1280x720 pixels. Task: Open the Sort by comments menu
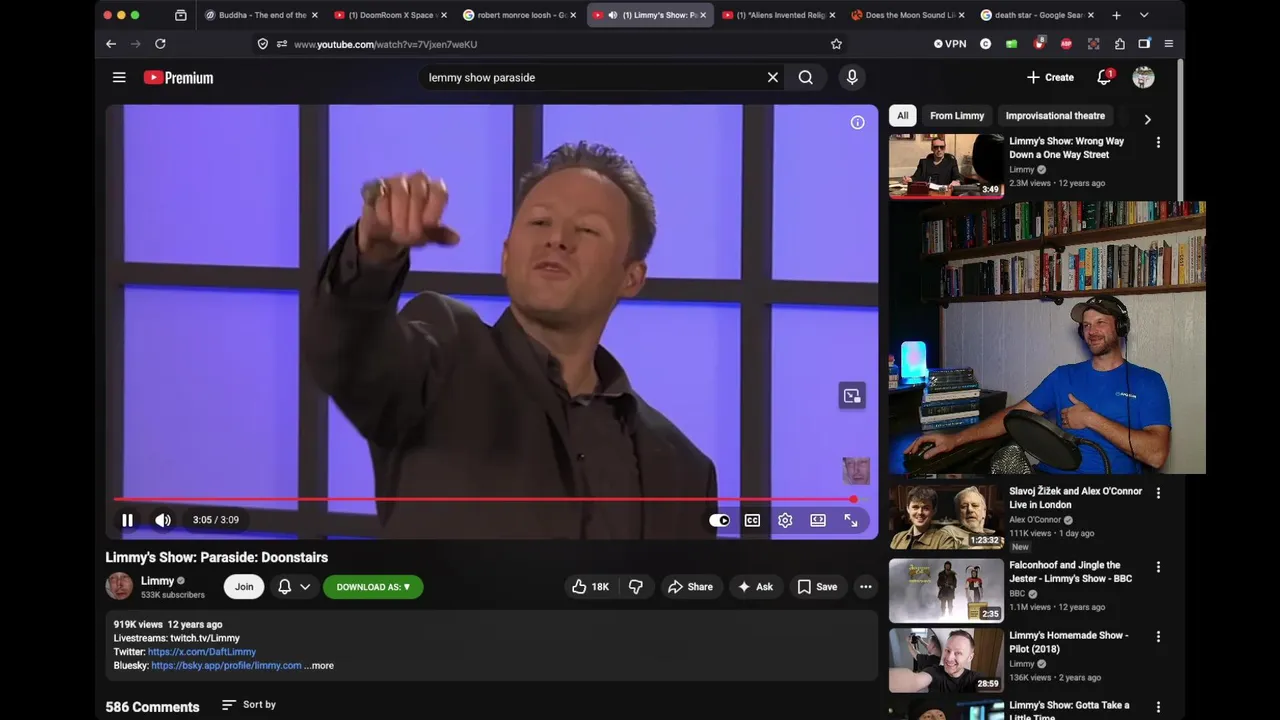pyautogui.click(x=249, y=705)
